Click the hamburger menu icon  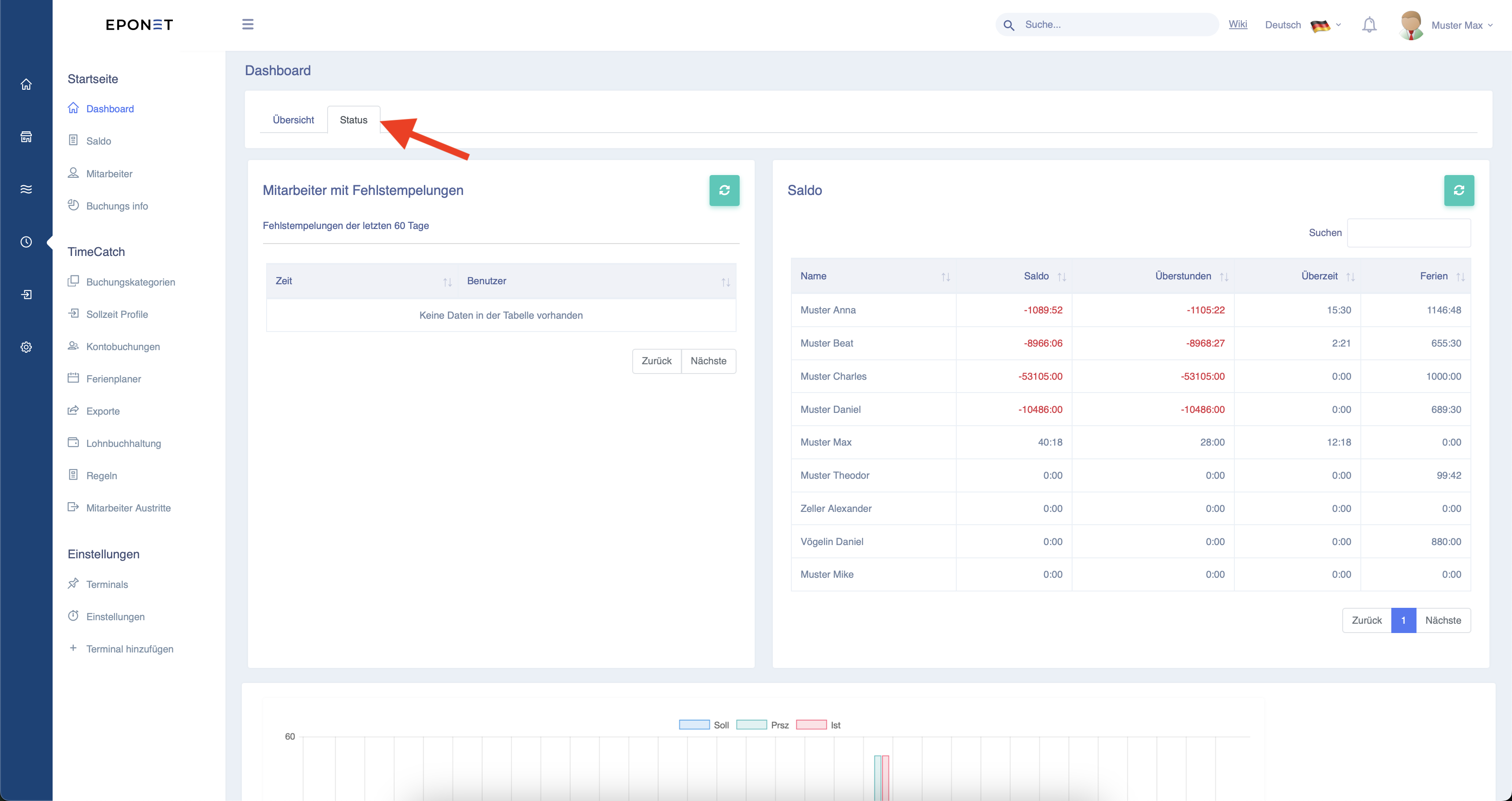tap(248, 24)
